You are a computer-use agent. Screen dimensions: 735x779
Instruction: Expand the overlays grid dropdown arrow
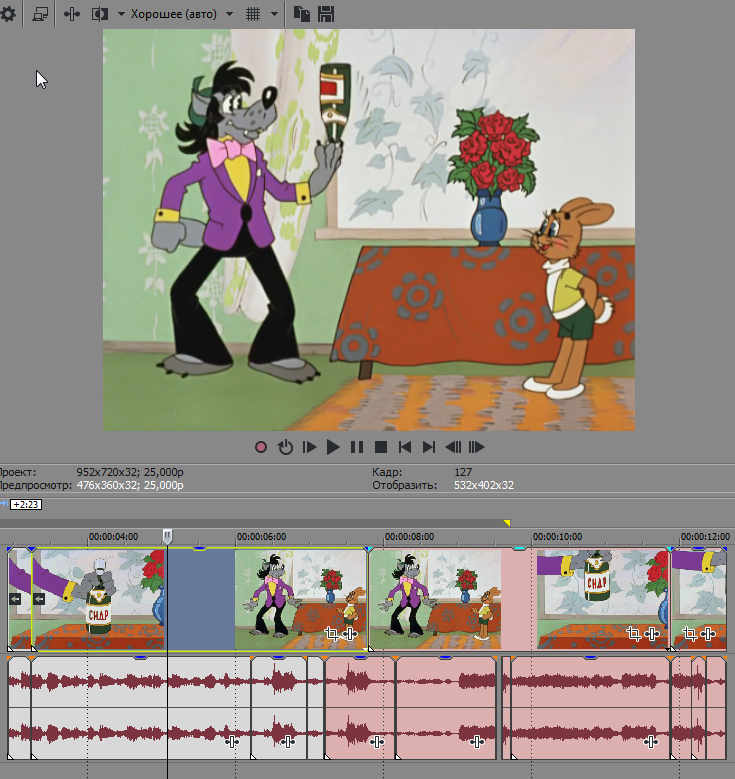click(274, 14)
